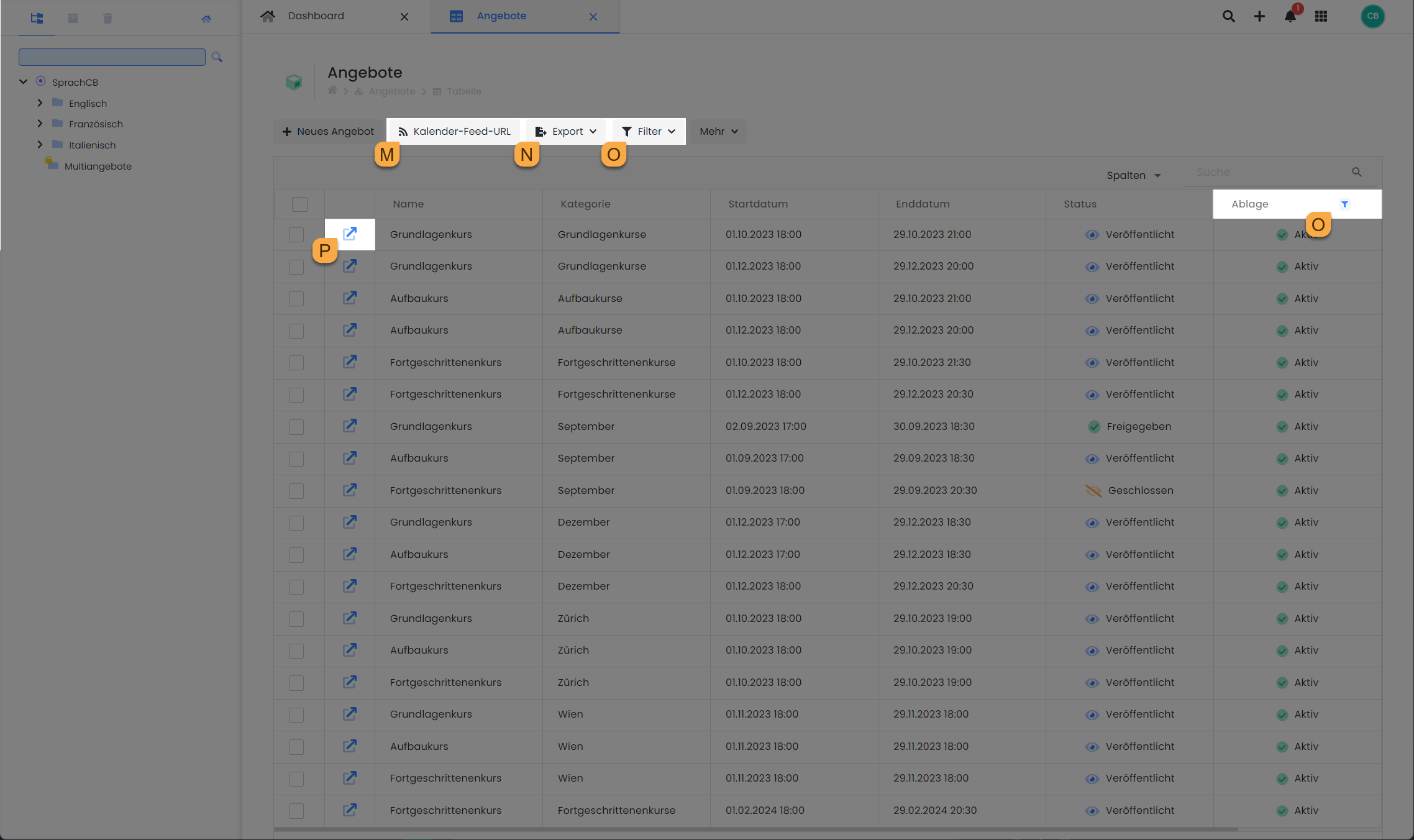Screen dimensions: 1414x840
Task: Toggle the select-all checkbox in the table header
Action: (299, 204)
